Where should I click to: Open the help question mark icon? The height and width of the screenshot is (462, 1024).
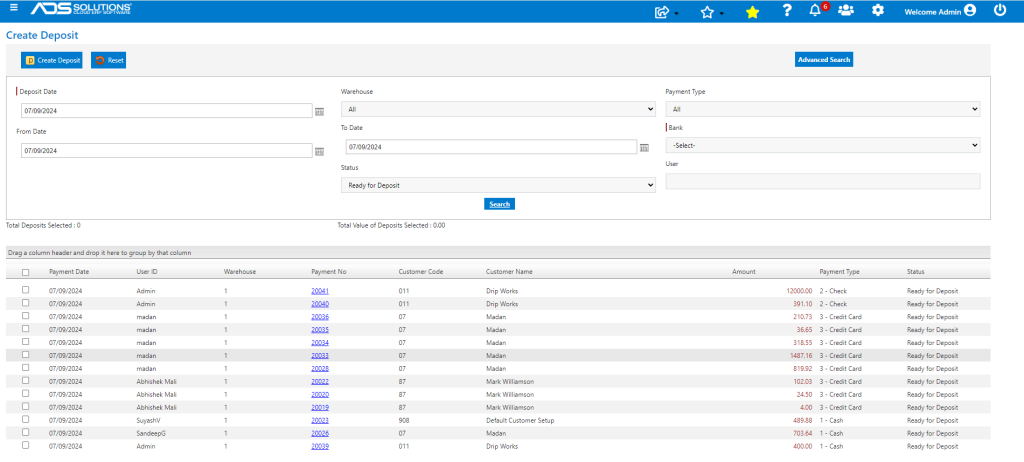coord(787,10)
